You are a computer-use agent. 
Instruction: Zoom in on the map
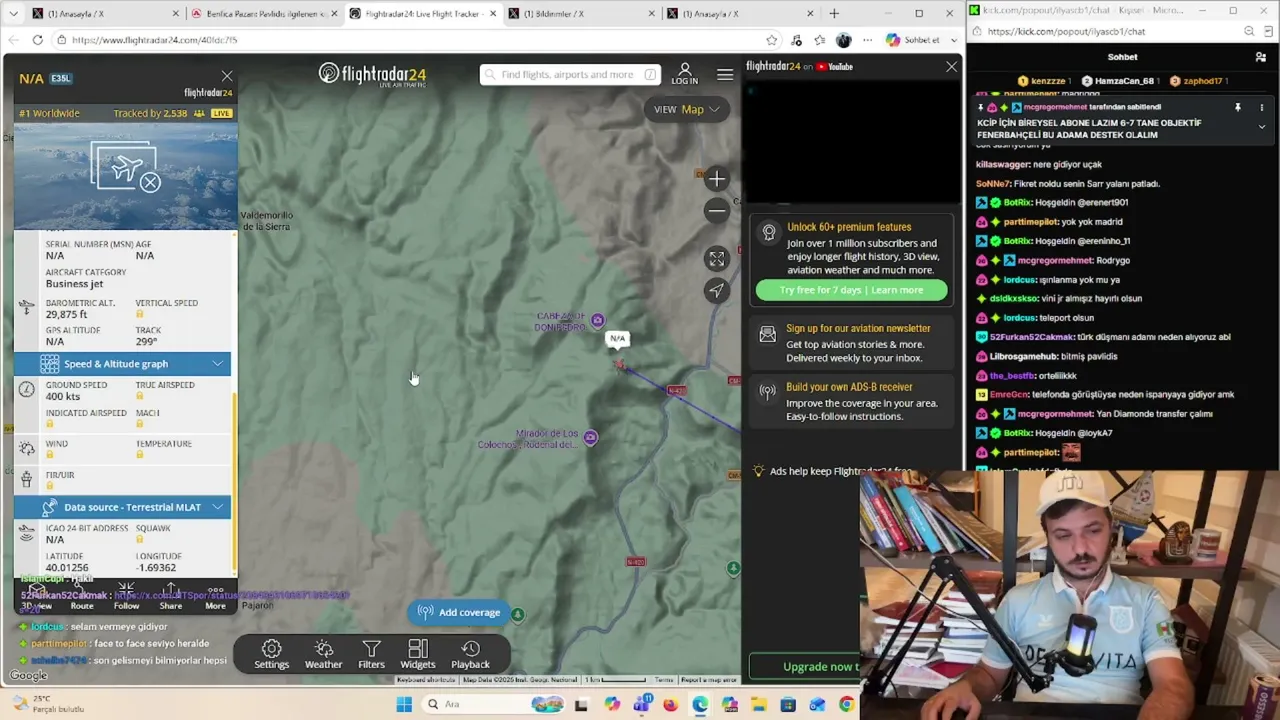[x=716, y=180]
